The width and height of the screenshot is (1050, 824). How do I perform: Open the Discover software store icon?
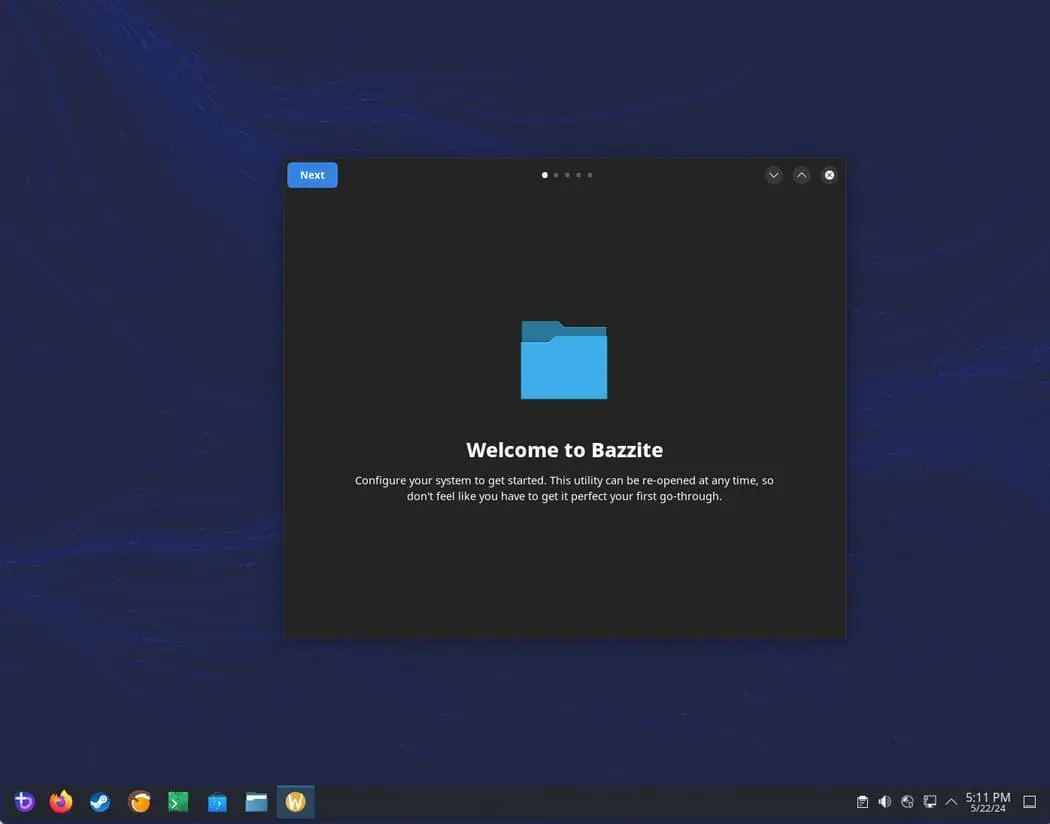pos(217,801)
